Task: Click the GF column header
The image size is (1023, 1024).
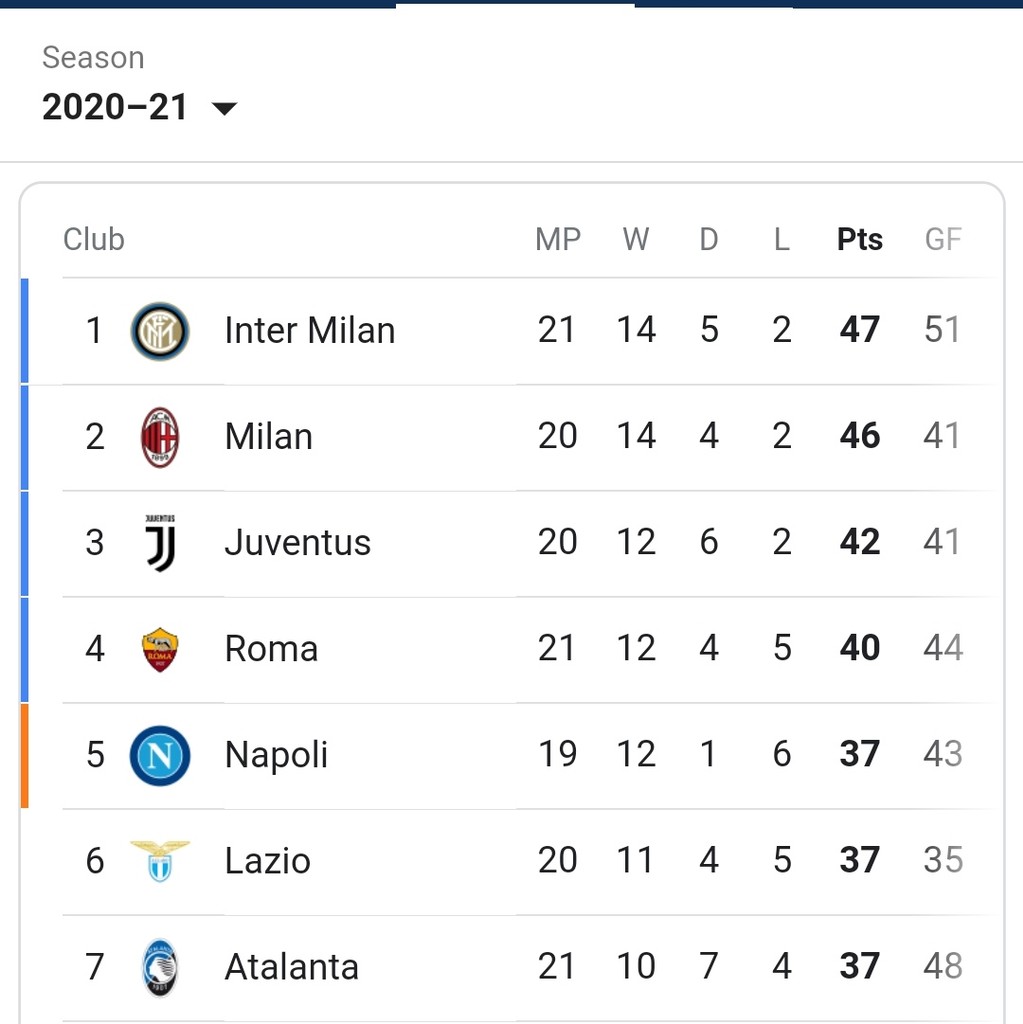Action: (942, 240)
